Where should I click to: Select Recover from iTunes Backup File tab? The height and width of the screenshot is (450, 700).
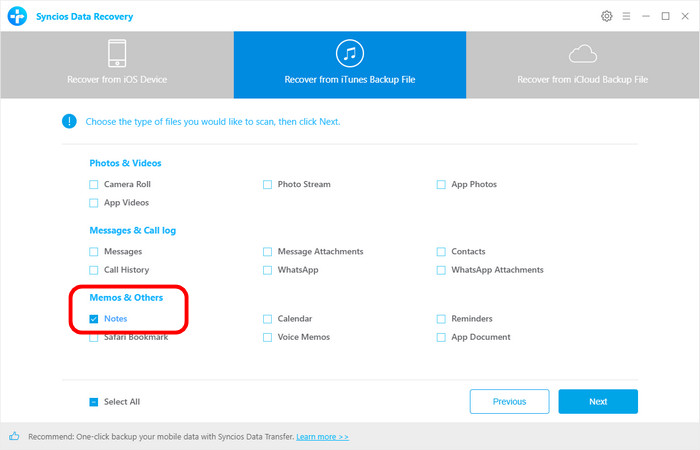350,65
